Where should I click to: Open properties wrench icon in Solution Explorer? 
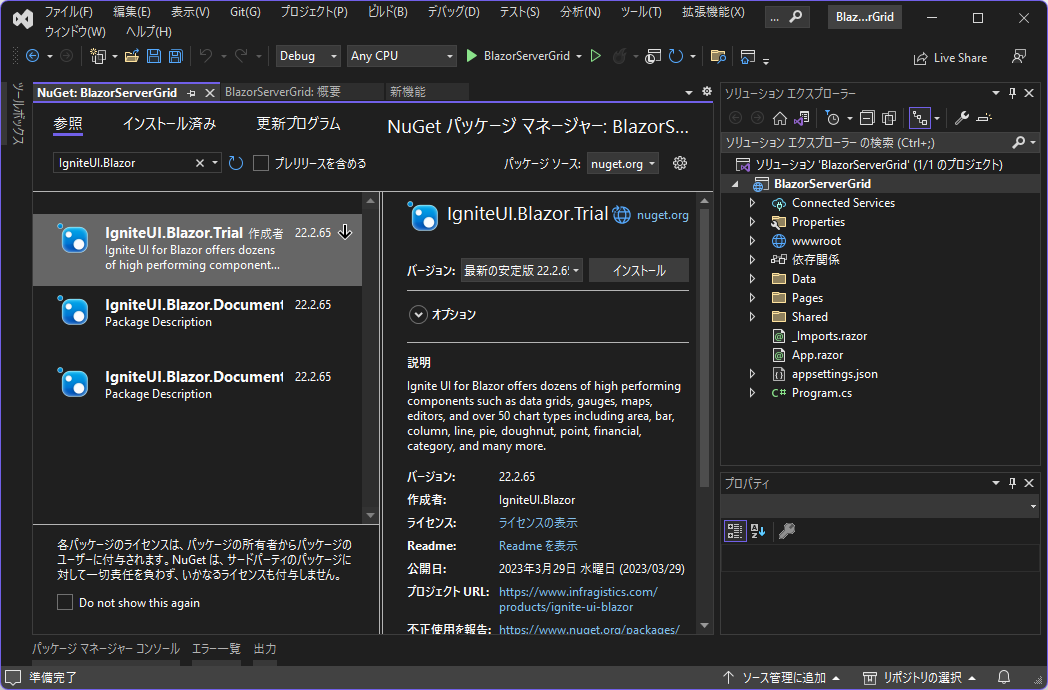click(961, 118)
